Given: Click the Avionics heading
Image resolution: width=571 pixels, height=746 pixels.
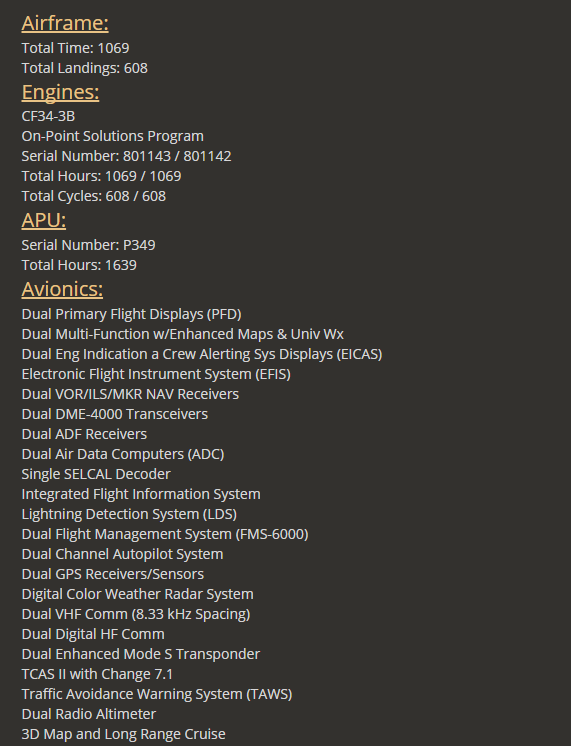Looking at the screenshot, I should (x=62, y=289).
